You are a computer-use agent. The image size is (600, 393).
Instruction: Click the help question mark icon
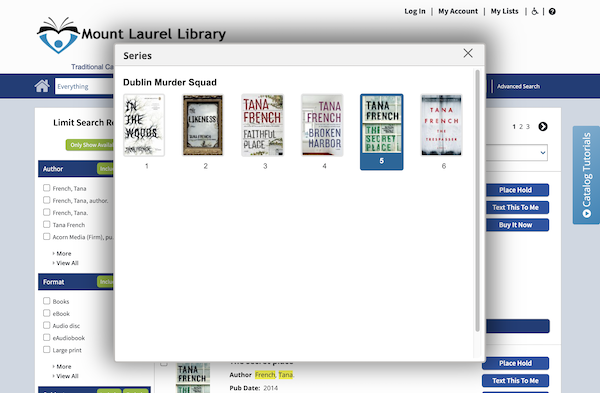click(552, 11)
